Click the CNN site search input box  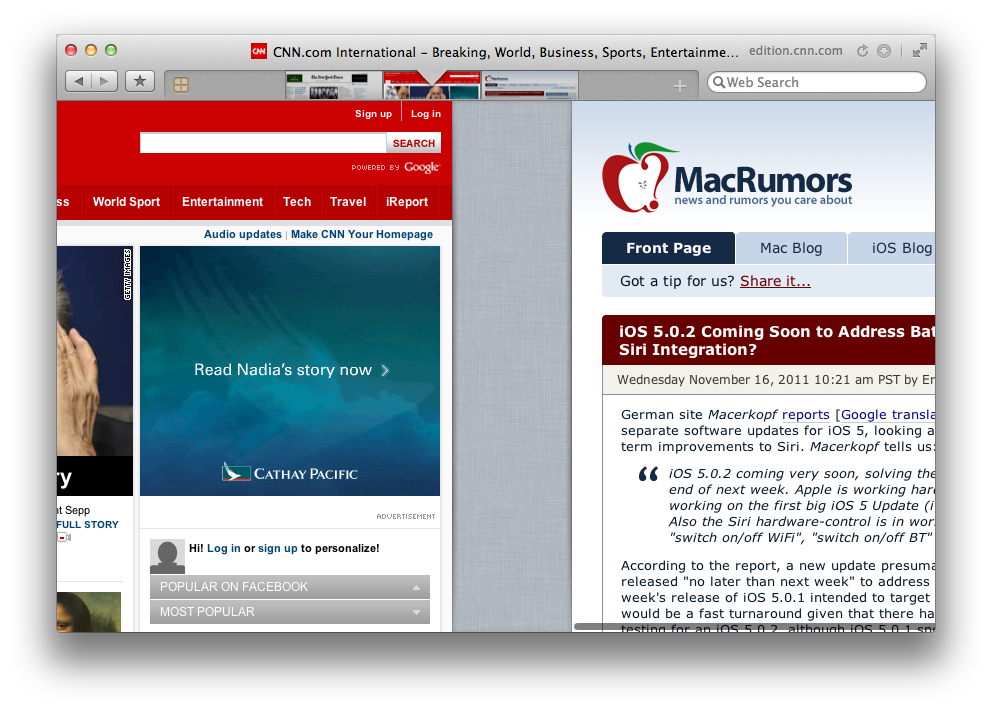click(263, 143)
